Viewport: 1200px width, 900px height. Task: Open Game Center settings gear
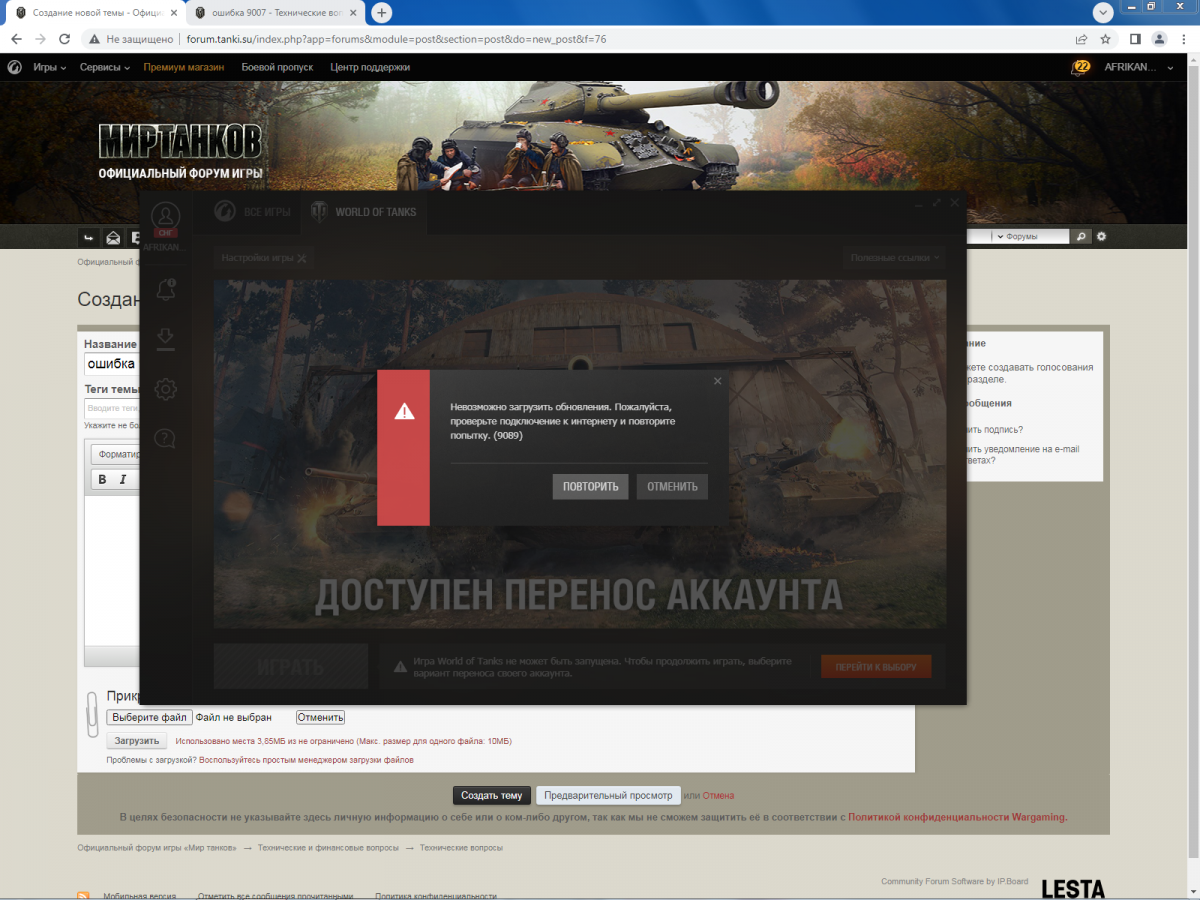point(166,389)
